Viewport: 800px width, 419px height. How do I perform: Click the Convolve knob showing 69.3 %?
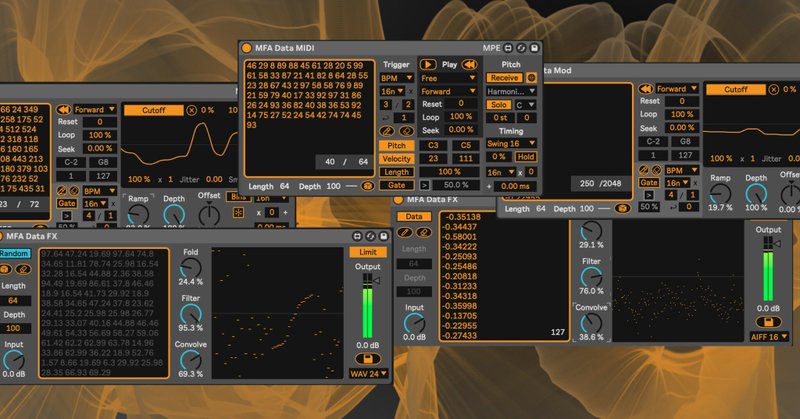click(x=191, y=360)
